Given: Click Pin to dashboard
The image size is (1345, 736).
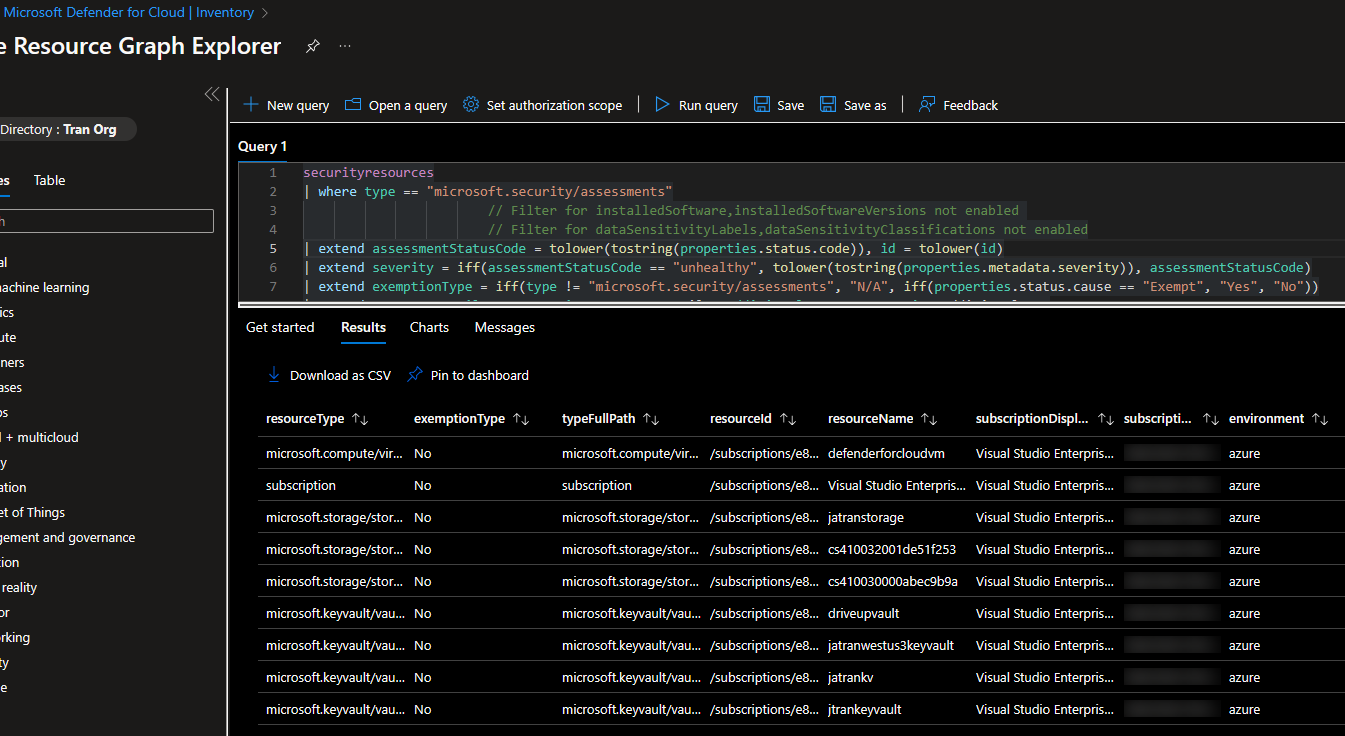Looking at the screenshot, I should tap(468, 375).
